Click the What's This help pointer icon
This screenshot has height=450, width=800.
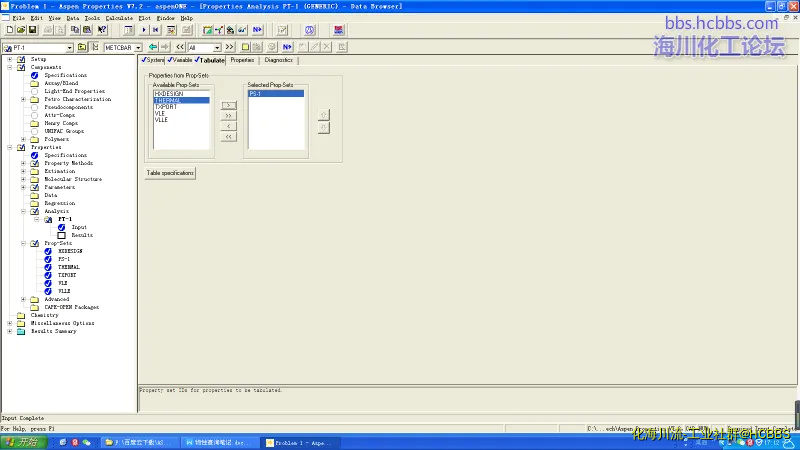coord(102,30)
